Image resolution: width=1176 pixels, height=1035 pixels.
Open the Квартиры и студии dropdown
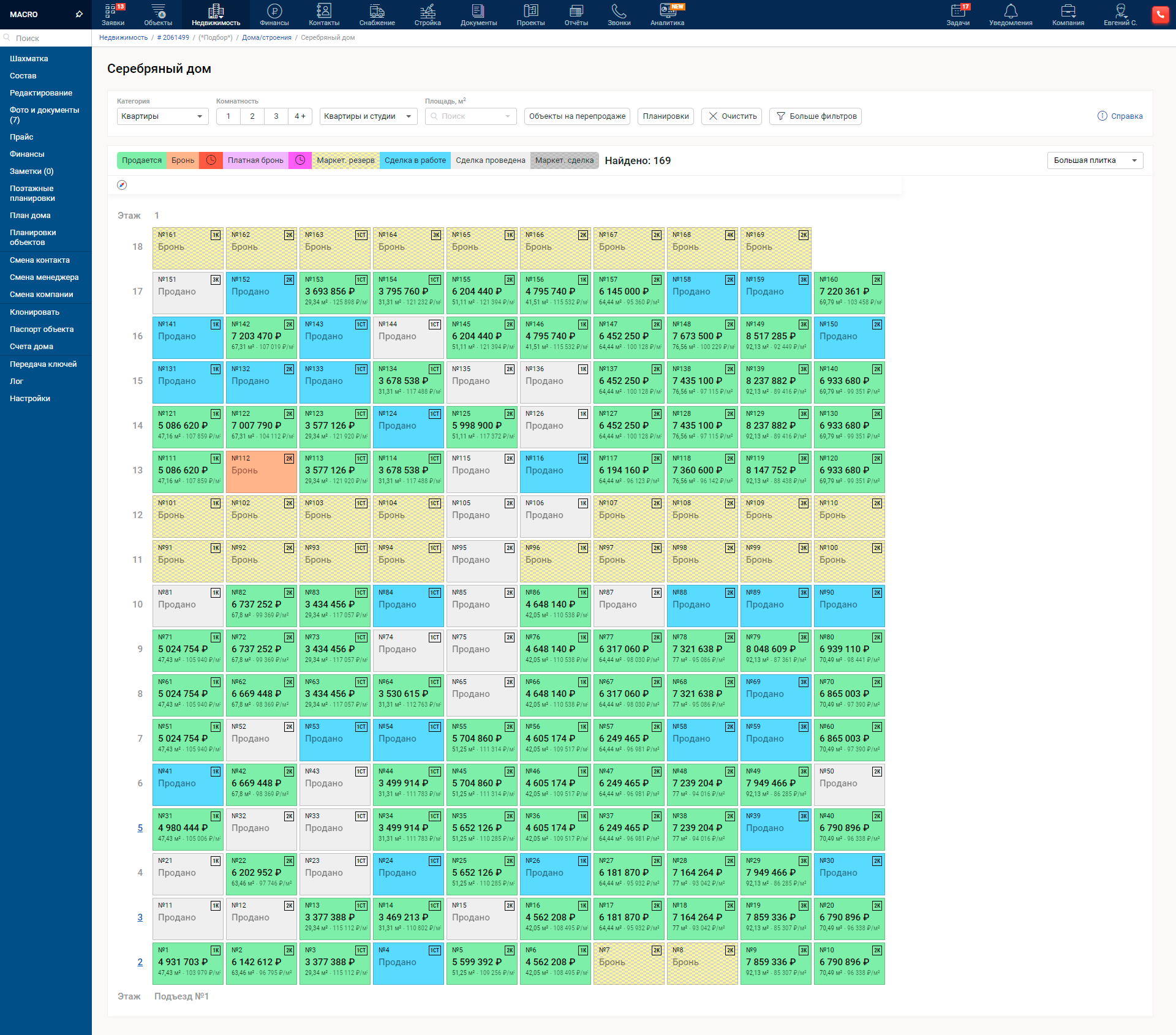(367, 116)
